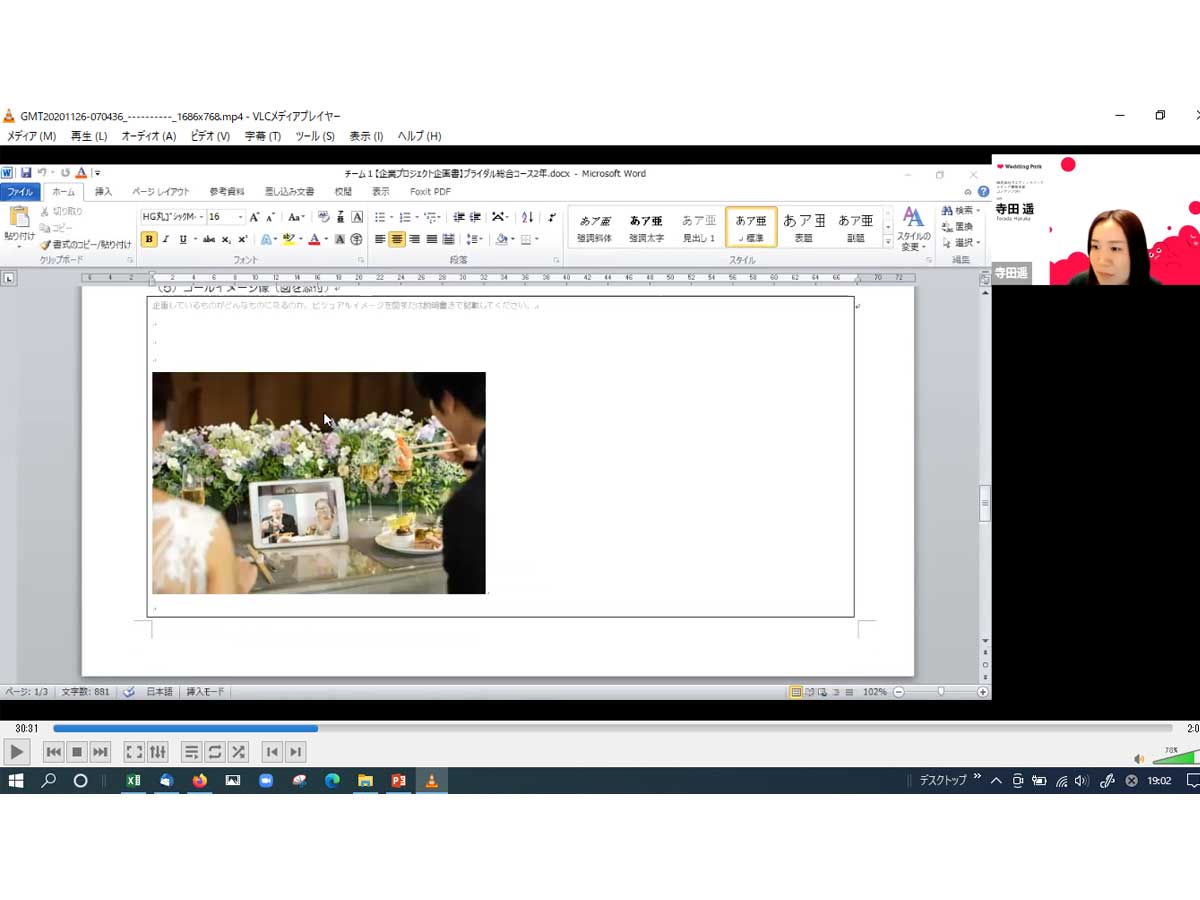
Task: Adjust the VLC volume slider
Action: pyautogui.click(x=1174, y=756)
